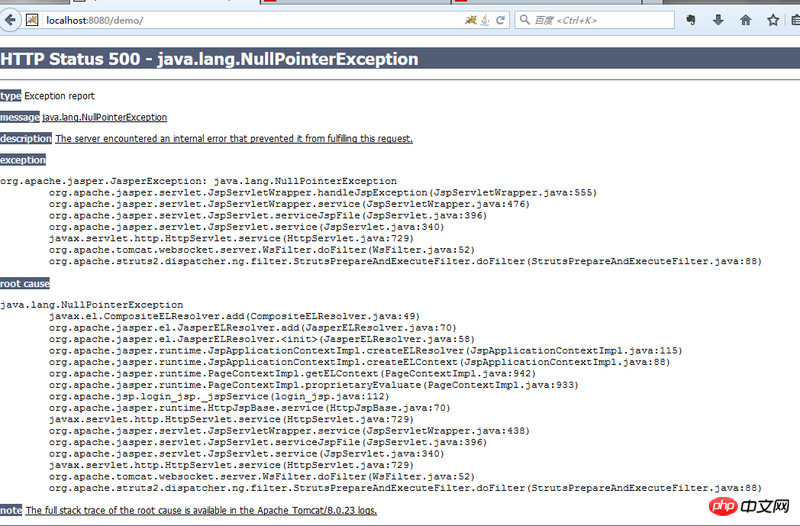Image resolution: width=800 pixels, height=526 pixels.
Task: Click the site identity icon beside the URL
Action: tap(32, 20)
